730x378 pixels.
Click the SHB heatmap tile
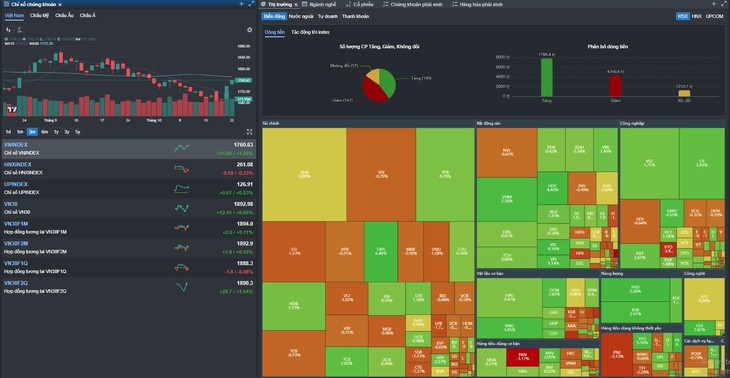coord(304,175)
